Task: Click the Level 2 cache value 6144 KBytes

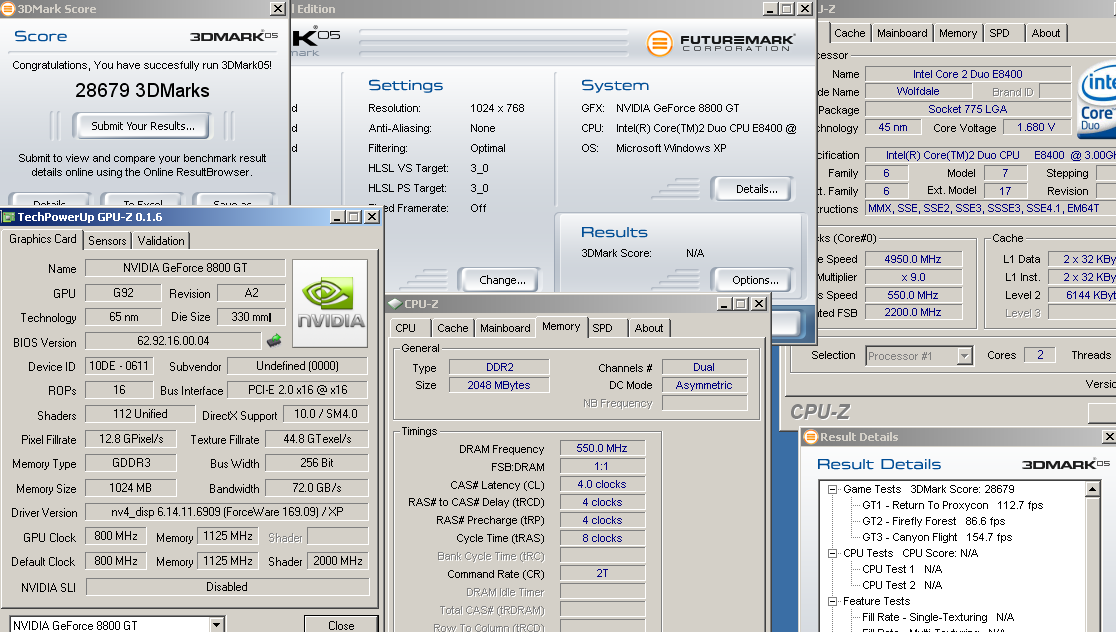Action: tap(1083, 295)
